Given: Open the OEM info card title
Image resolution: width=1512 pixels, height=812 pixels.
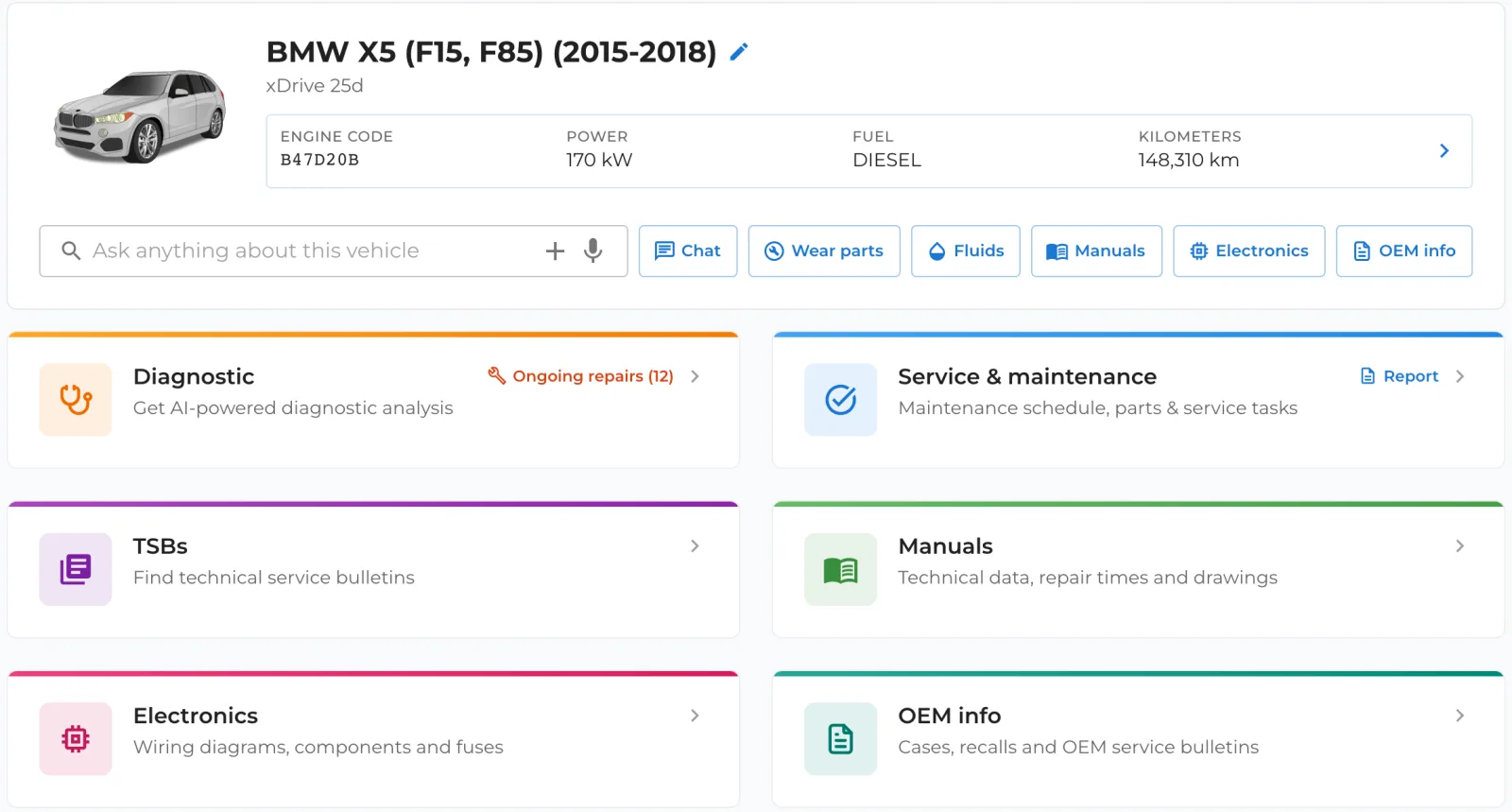Looking at the screenshot, I should [950, 716].
